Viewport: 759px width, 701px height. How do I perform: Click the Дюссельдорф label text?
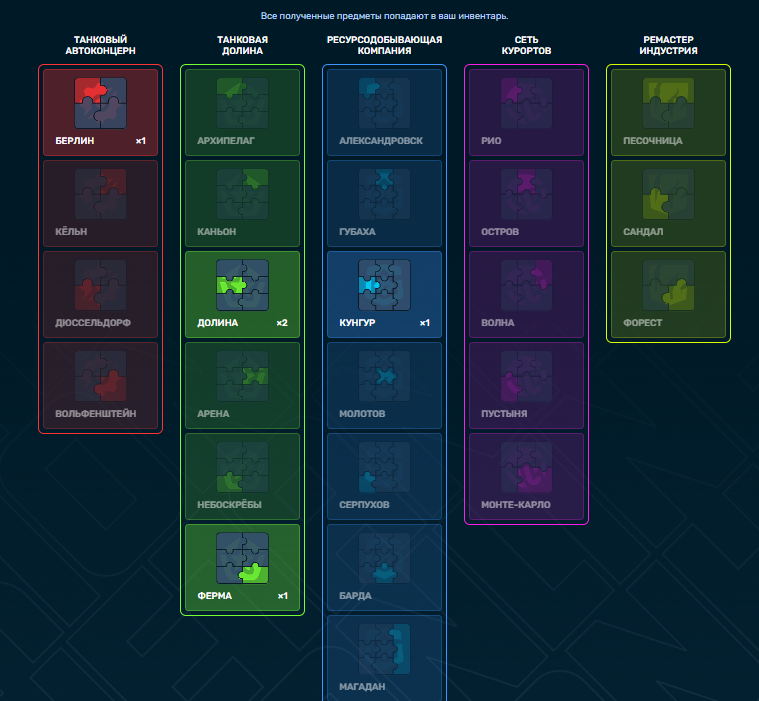pyautogui.click(x=93, y=323)
